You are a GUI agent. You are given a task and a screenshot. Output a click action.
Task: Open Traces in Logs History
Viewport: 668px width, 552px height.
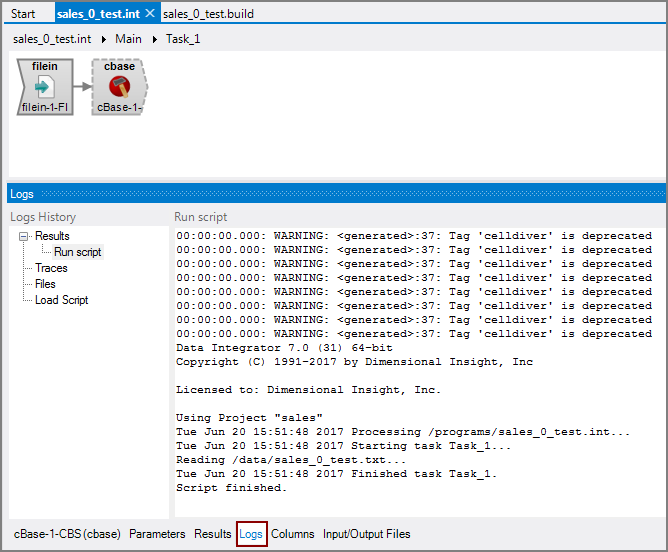pyautogui.click(x=51, y=268)
